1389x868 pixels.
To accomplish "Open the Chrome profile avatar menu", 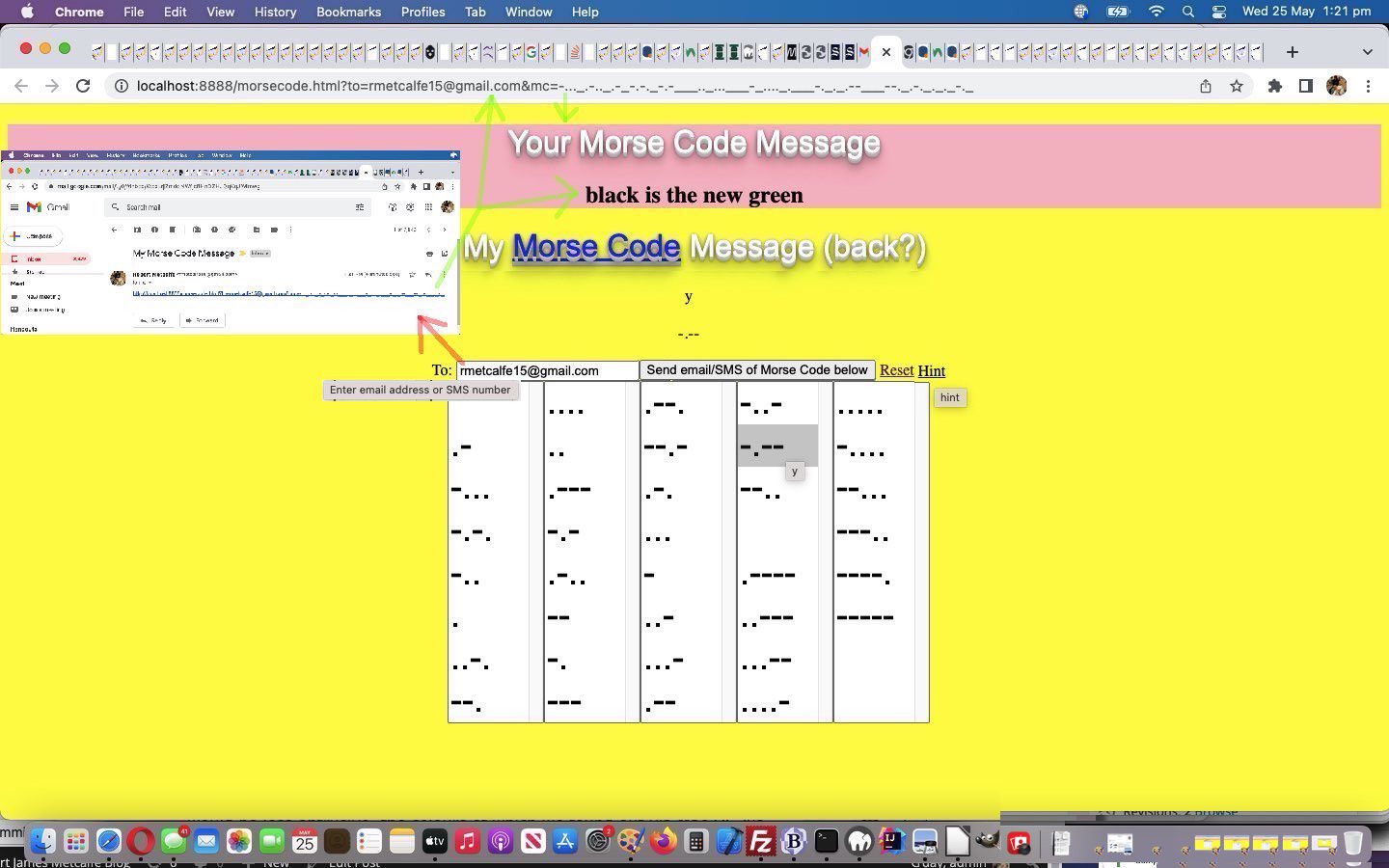I will pos(1337,86).
